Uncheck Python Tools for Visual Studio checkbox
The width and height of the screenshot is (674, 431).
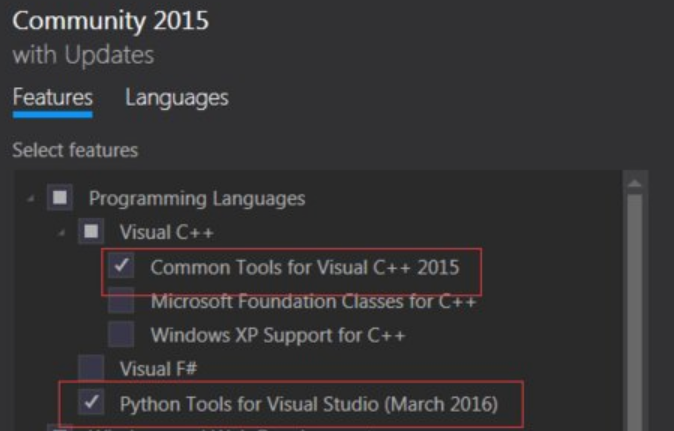point(91,403)
